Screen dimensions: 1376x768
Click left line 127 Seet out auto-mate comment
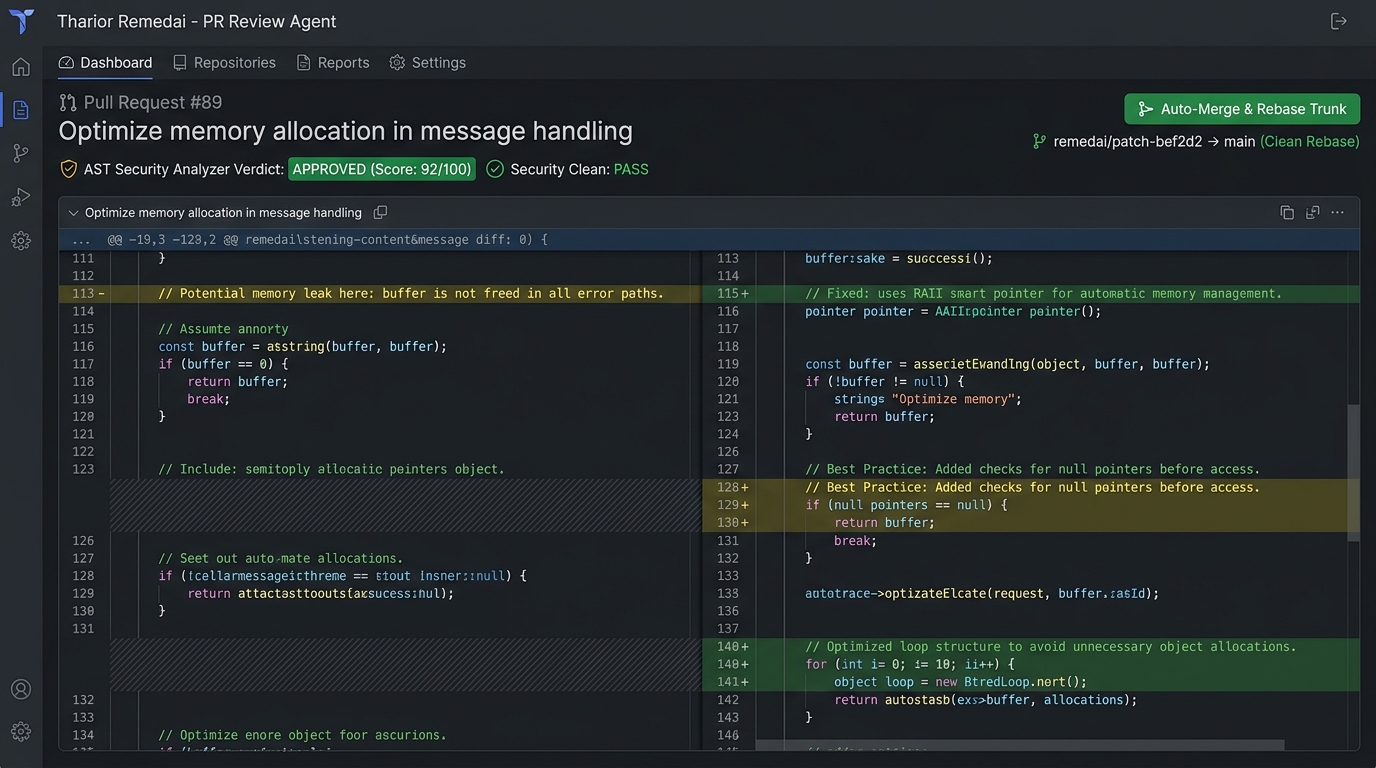click(x=280, y=558)
